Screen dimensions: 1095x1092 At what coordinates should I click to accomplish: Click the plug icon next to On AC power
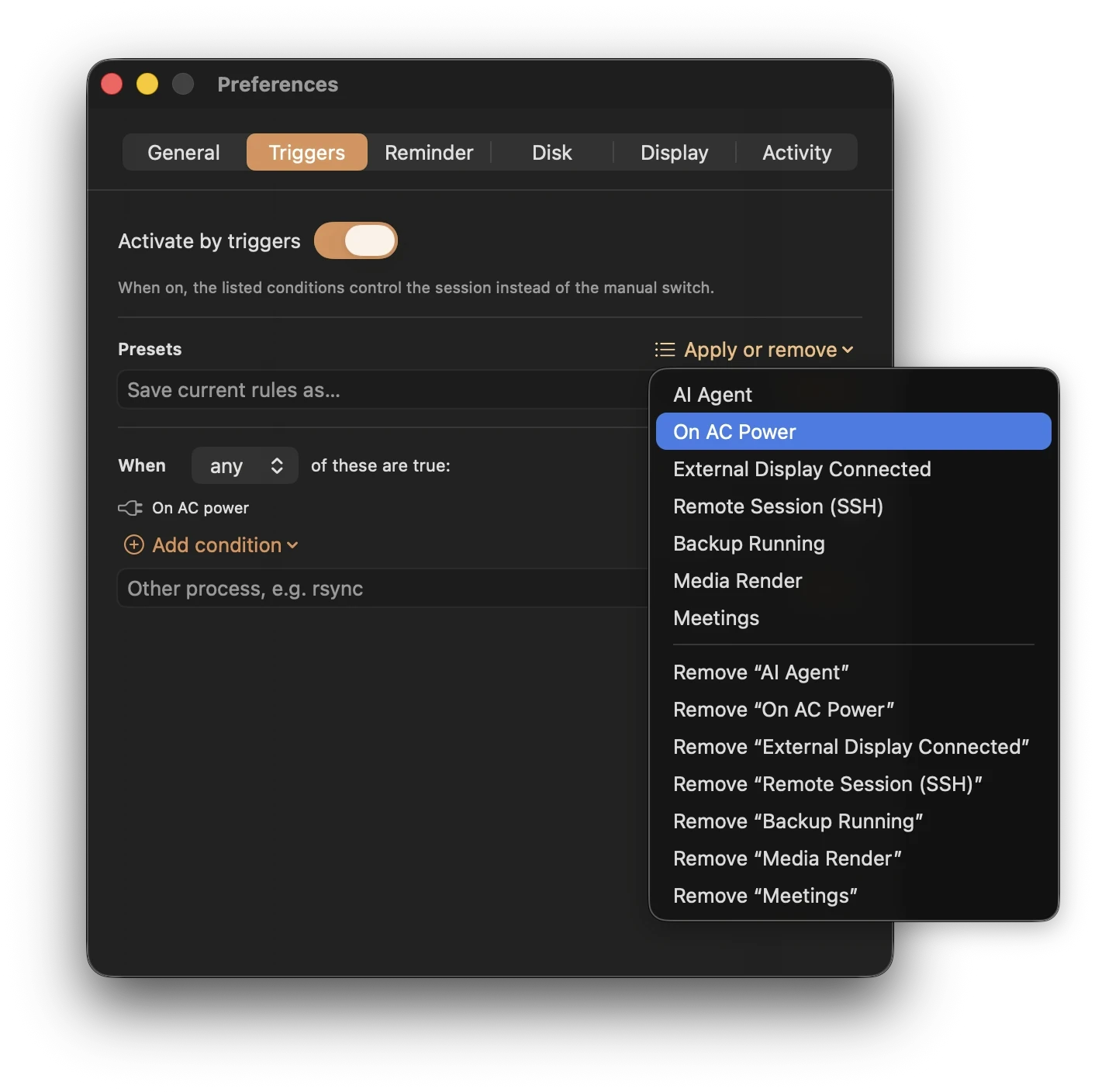(130, 508)
